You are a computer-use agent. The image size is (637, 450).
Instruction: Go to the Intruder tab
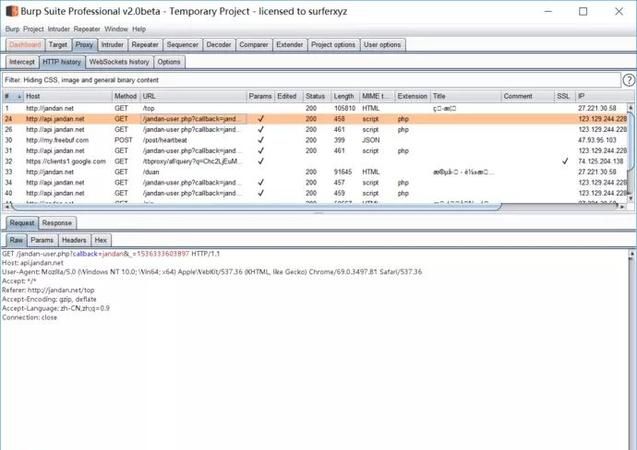pos(112,45)
